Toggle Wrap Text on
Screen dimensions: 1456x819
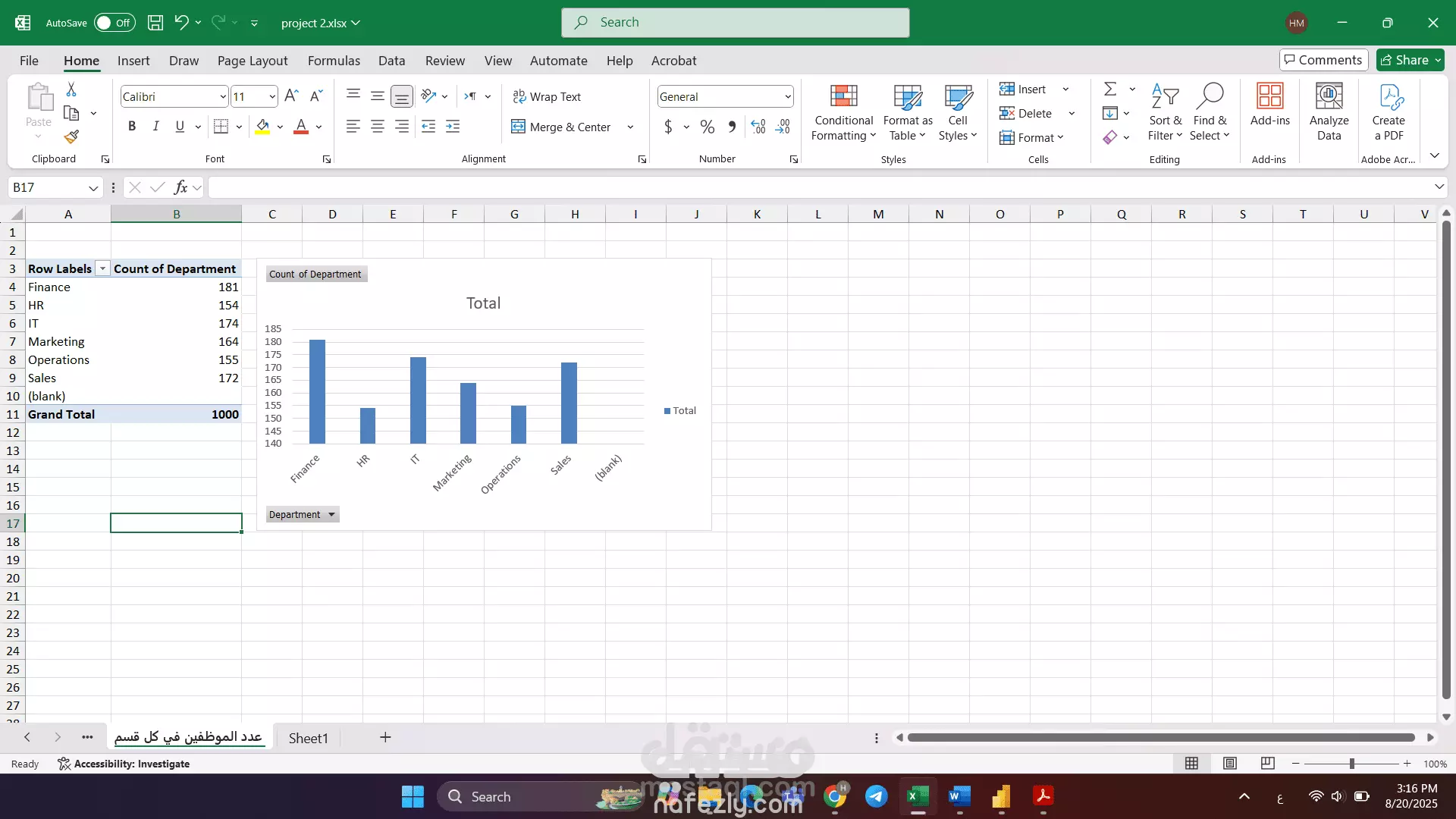pos(547,96)
